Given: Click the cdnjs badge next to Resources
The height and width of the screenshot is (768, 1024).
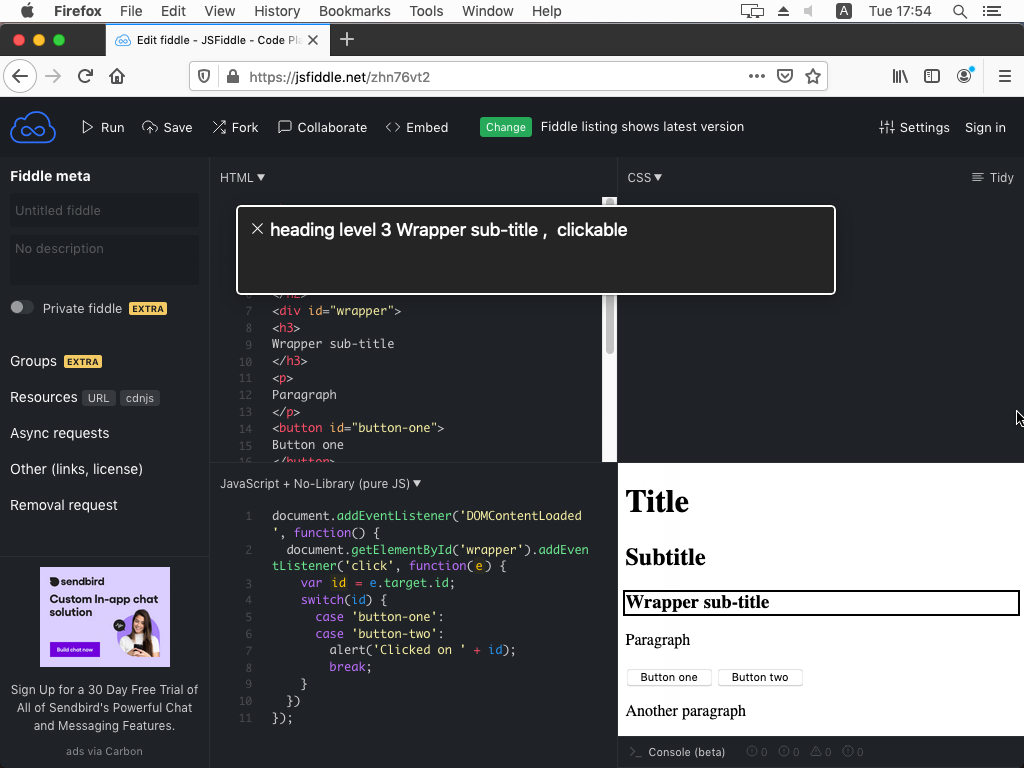Looking at the screenshot, I should pyautogui.click(x=140, y=398).
